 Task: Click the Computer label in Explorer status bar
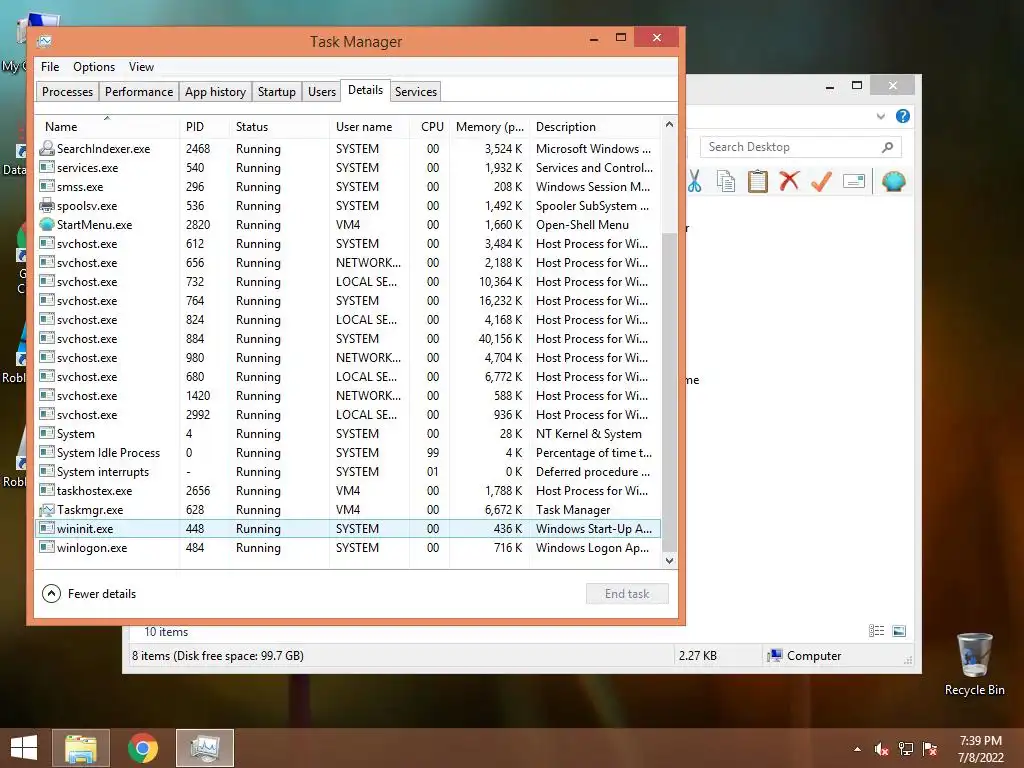814,656
